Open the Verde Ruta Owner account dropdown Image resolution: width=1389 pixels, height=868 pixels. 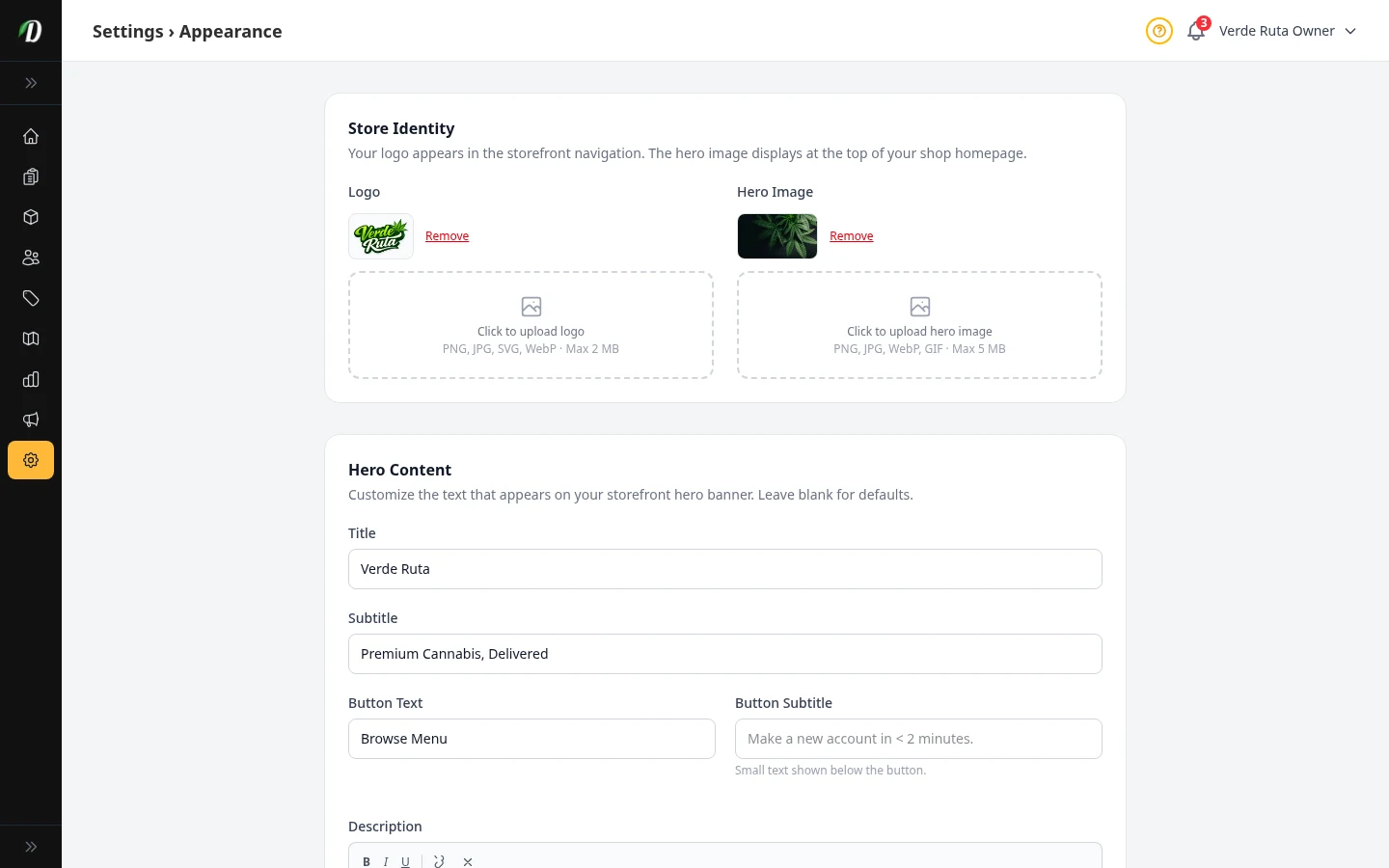click(x=1287, y=31)
